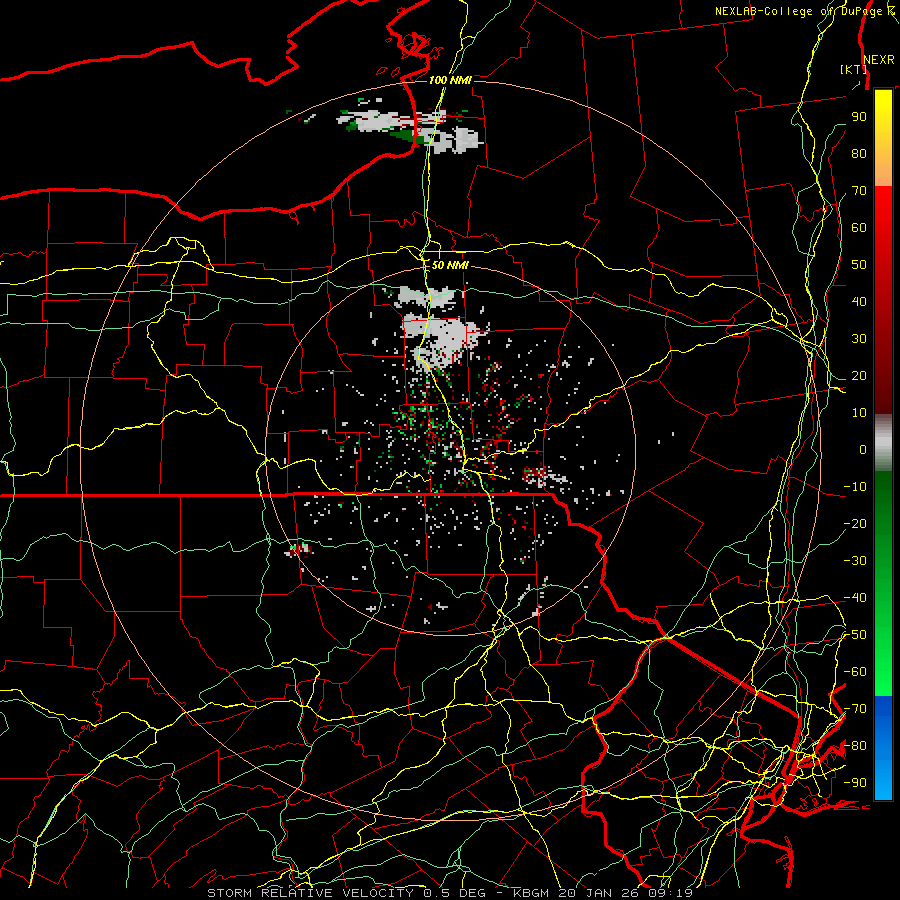
Task: Click the -40 value on velocity scale
Action: point(855,598)
